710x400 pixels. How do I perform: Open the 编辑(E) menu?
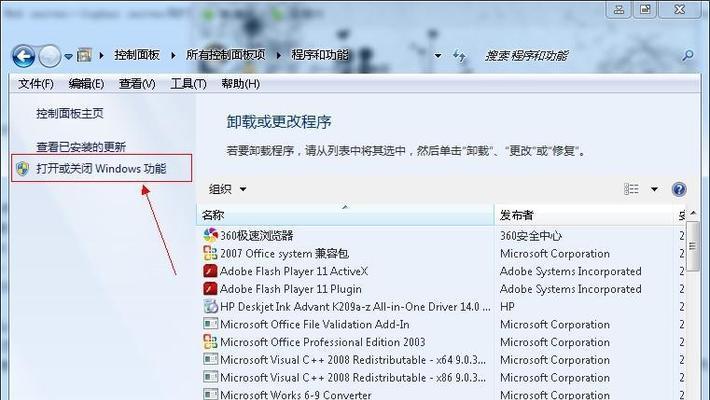[86, 84]
